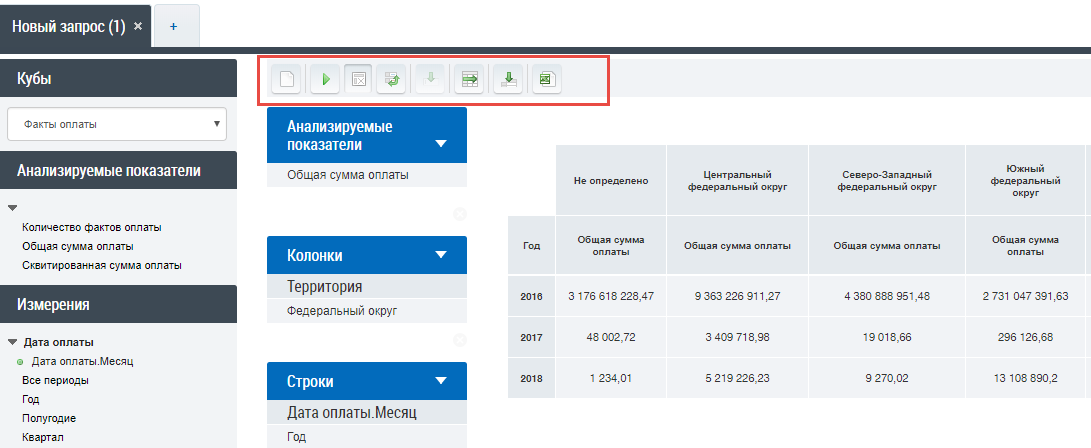This screenshot has width=1091, height=448.
Task: Click the new query blank page icon
Action: (x=287, y=80)
